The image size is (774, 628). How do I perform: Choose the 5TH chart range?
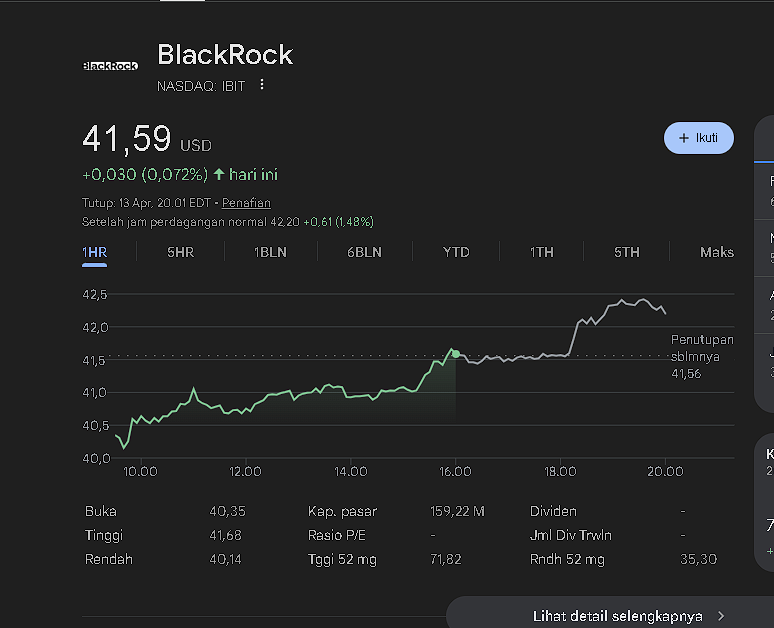627,252
